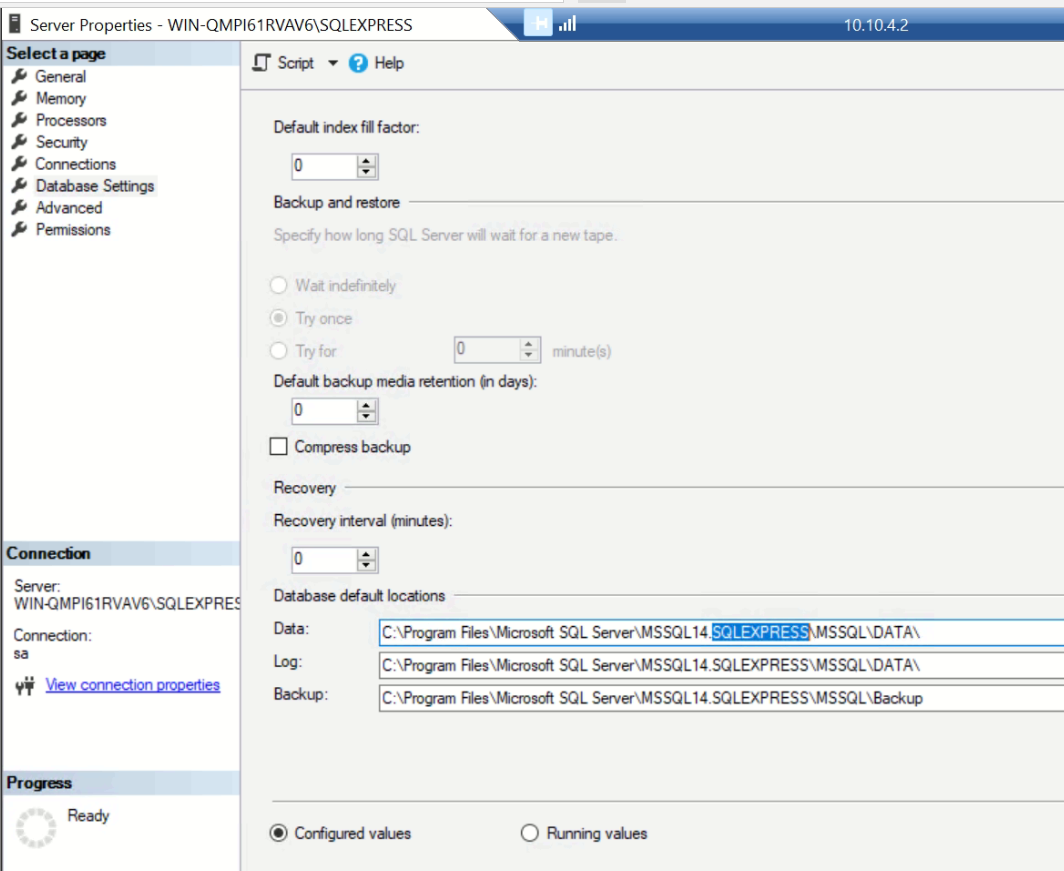Click the backup media retention field
Image resolution: width=1064 pixels, height=871 pixels.
(325, 410)
